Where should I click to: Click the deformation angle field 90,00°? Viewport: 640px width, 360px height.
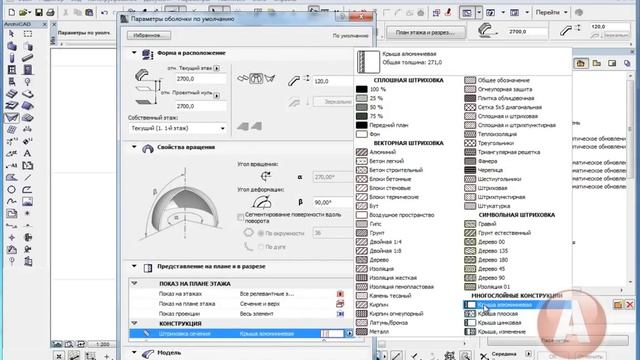pyautogui.click(x=333, y=202)
